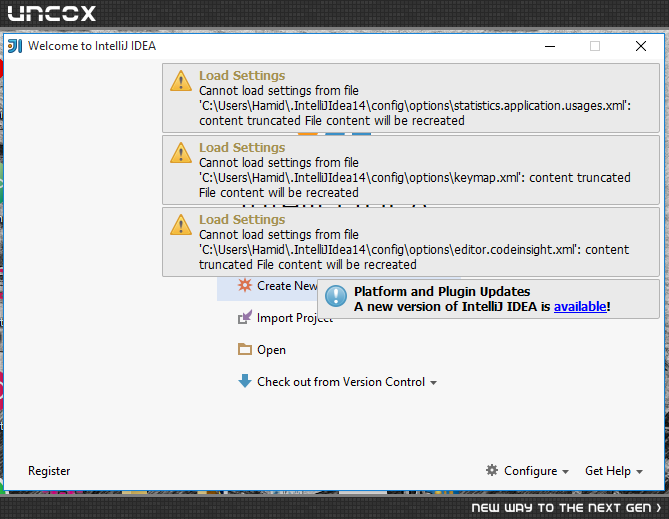
Task: Open the 'available' update link
Action: coord(580,306)
